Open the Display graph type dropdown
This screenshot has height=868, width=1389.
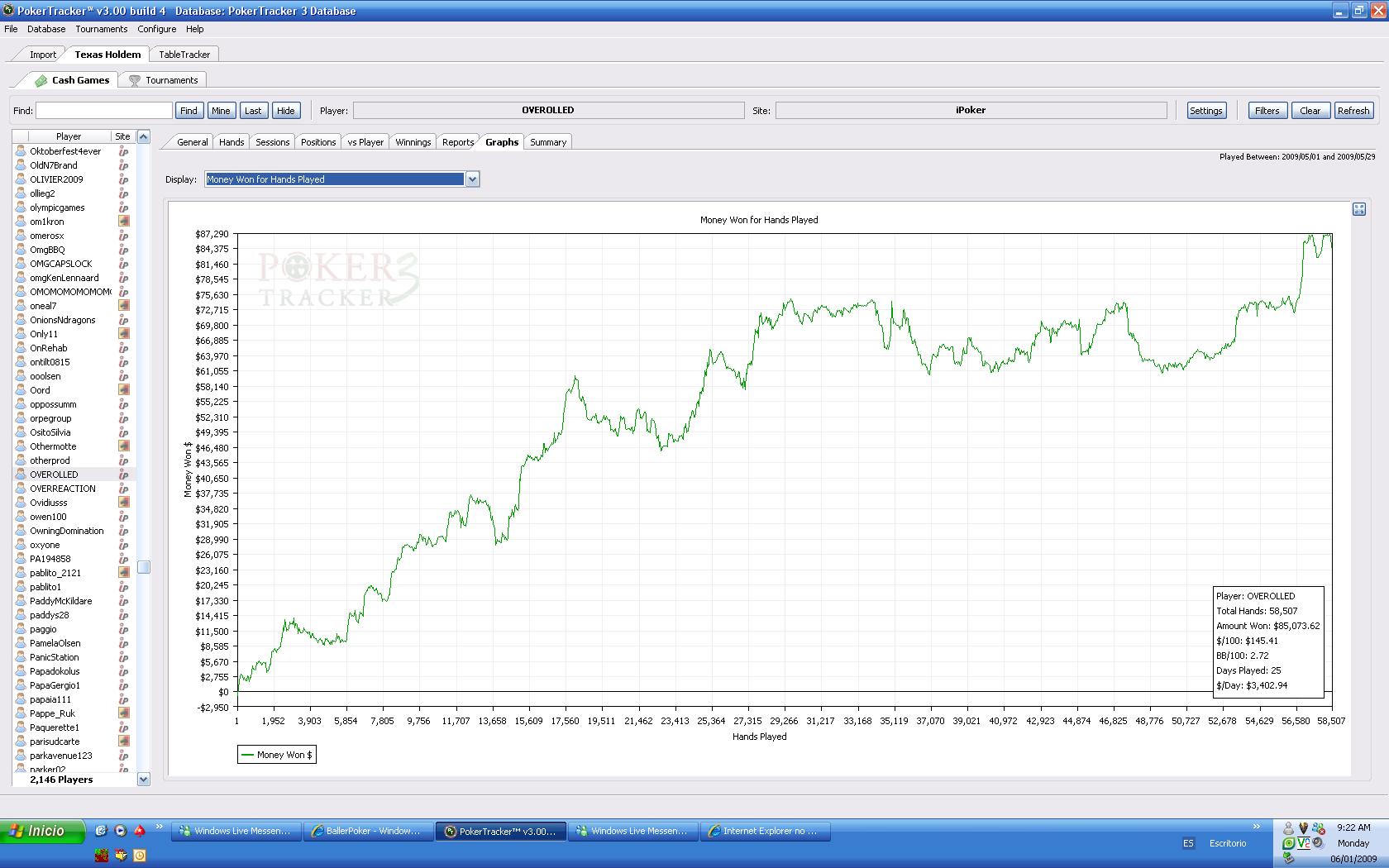pos(342,179)
